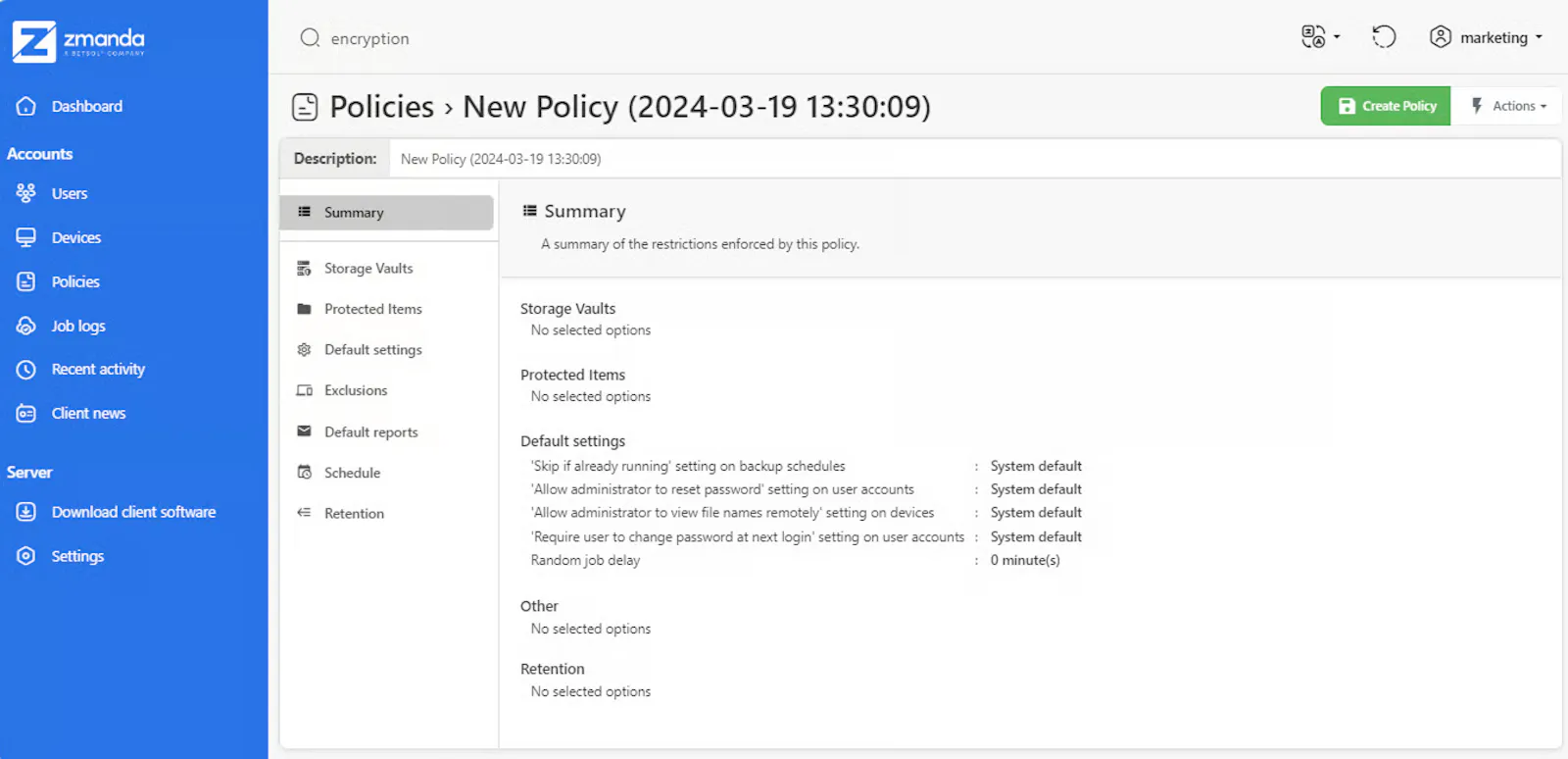Click the Summary list icon in side tabs

point(304,212)
